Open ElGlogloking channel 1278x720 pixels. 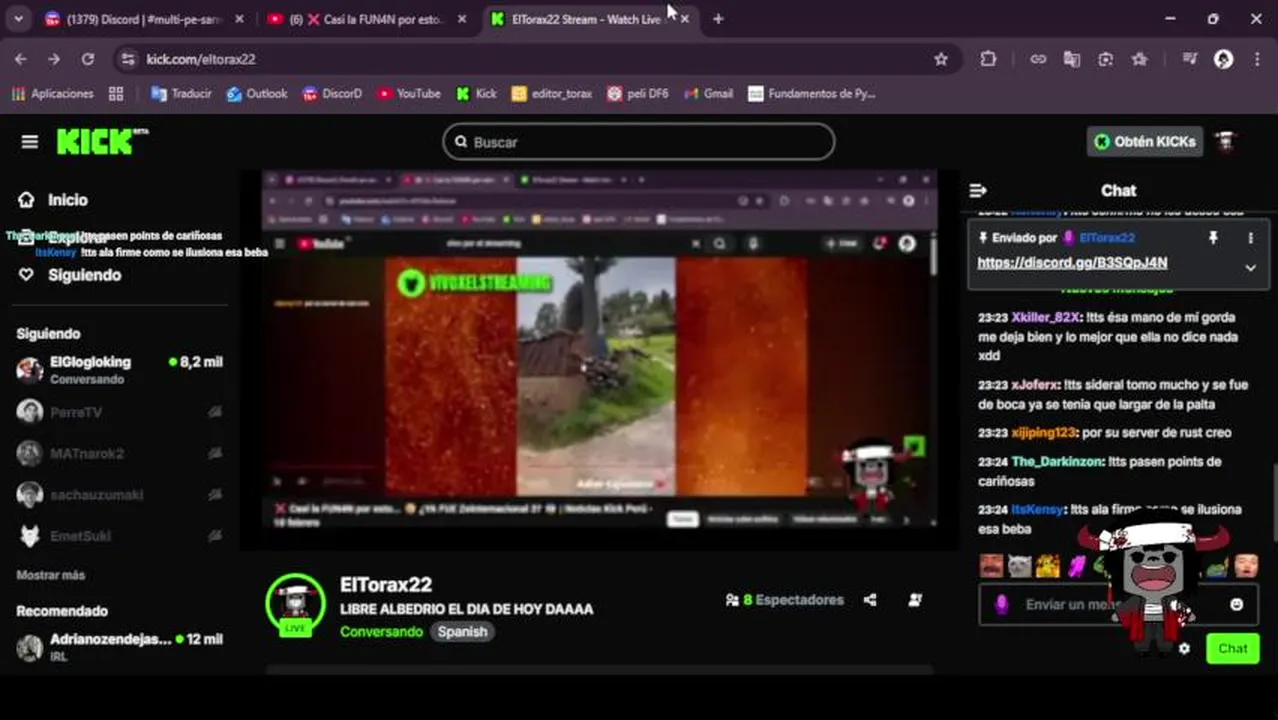[120, 369]
